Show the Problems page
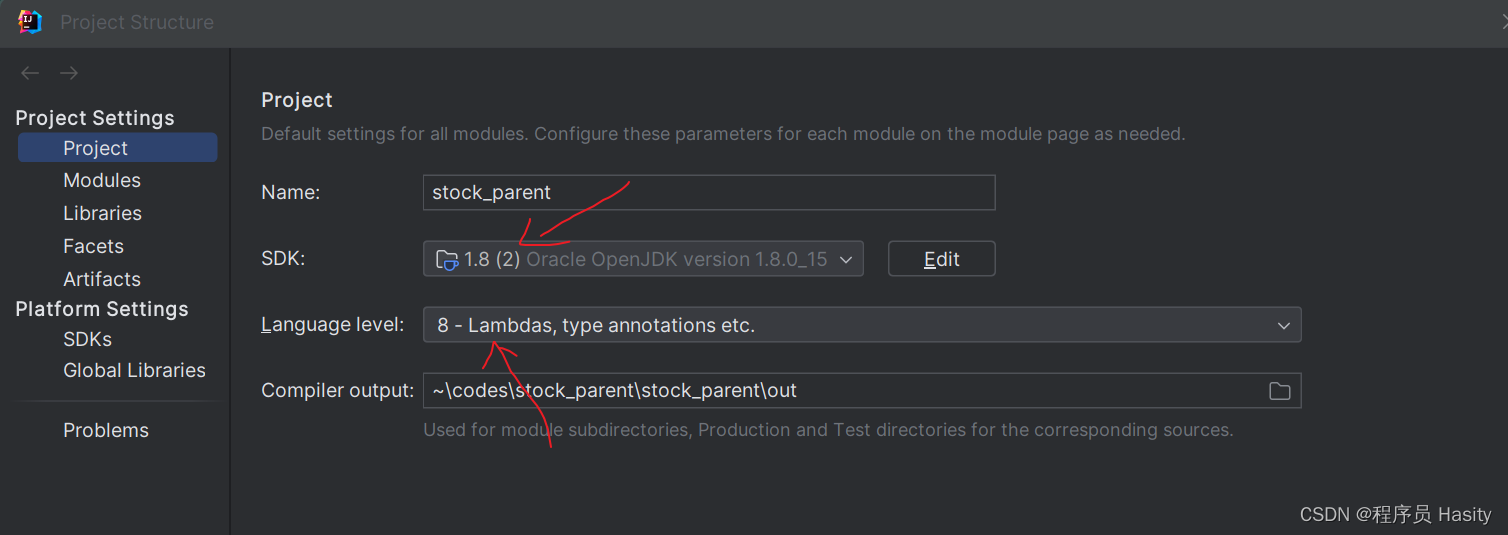This screenshot has height=535, width=1508. pyautogui.click(x=106, y=431)
